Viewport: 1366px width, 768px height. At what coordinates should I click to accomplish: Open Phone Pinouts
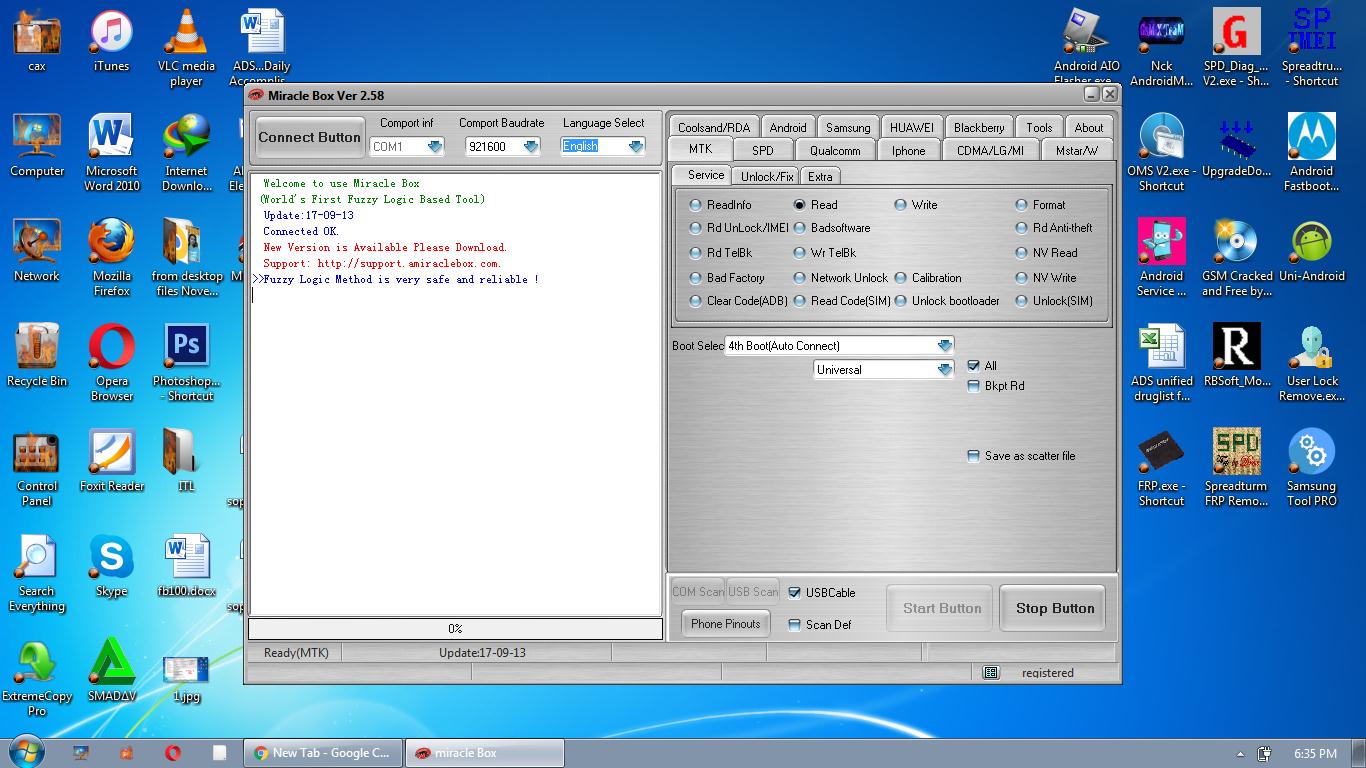click(x=725, y=624)
